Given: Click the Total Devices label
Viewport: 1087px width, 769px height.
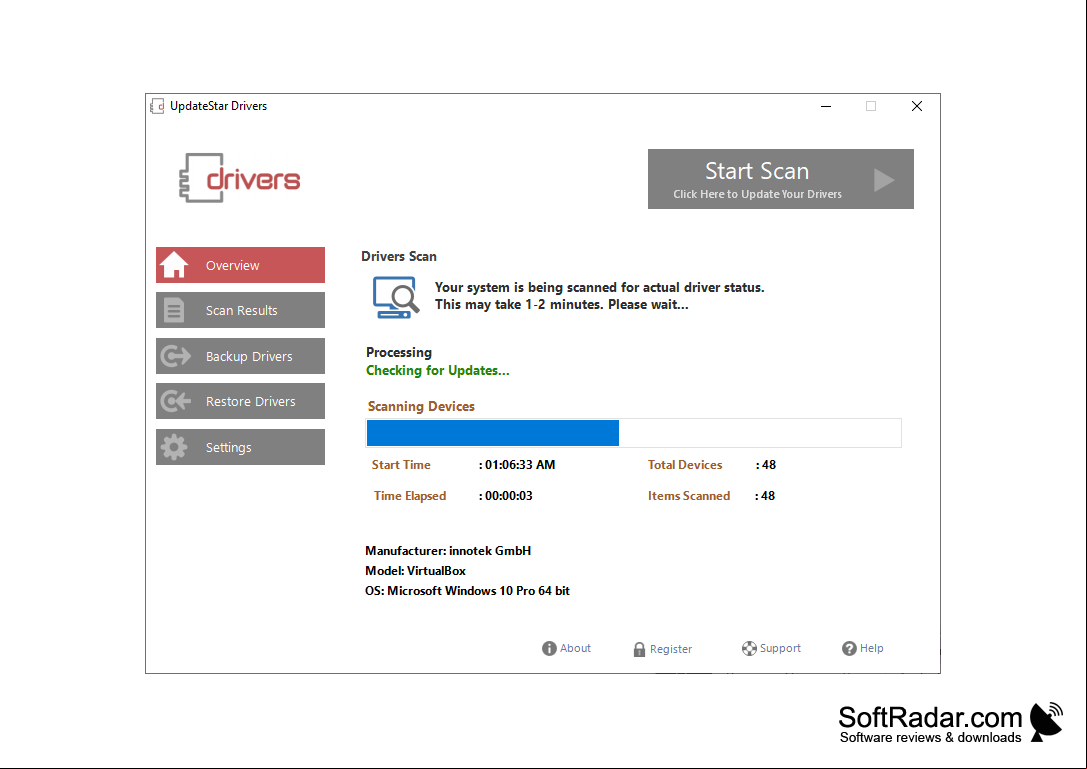Looking at the screenshot, I should pyautogui.click(x=685, y=465).
